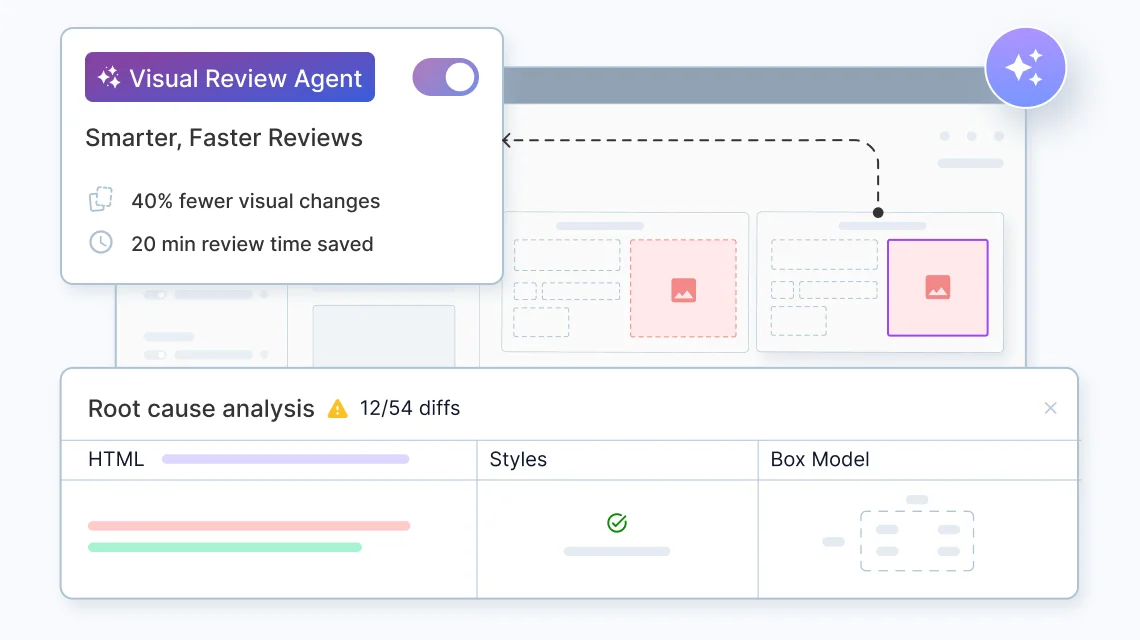
Task: Click the green checkmark in the Styles column
Action: (x=617, y=521)
